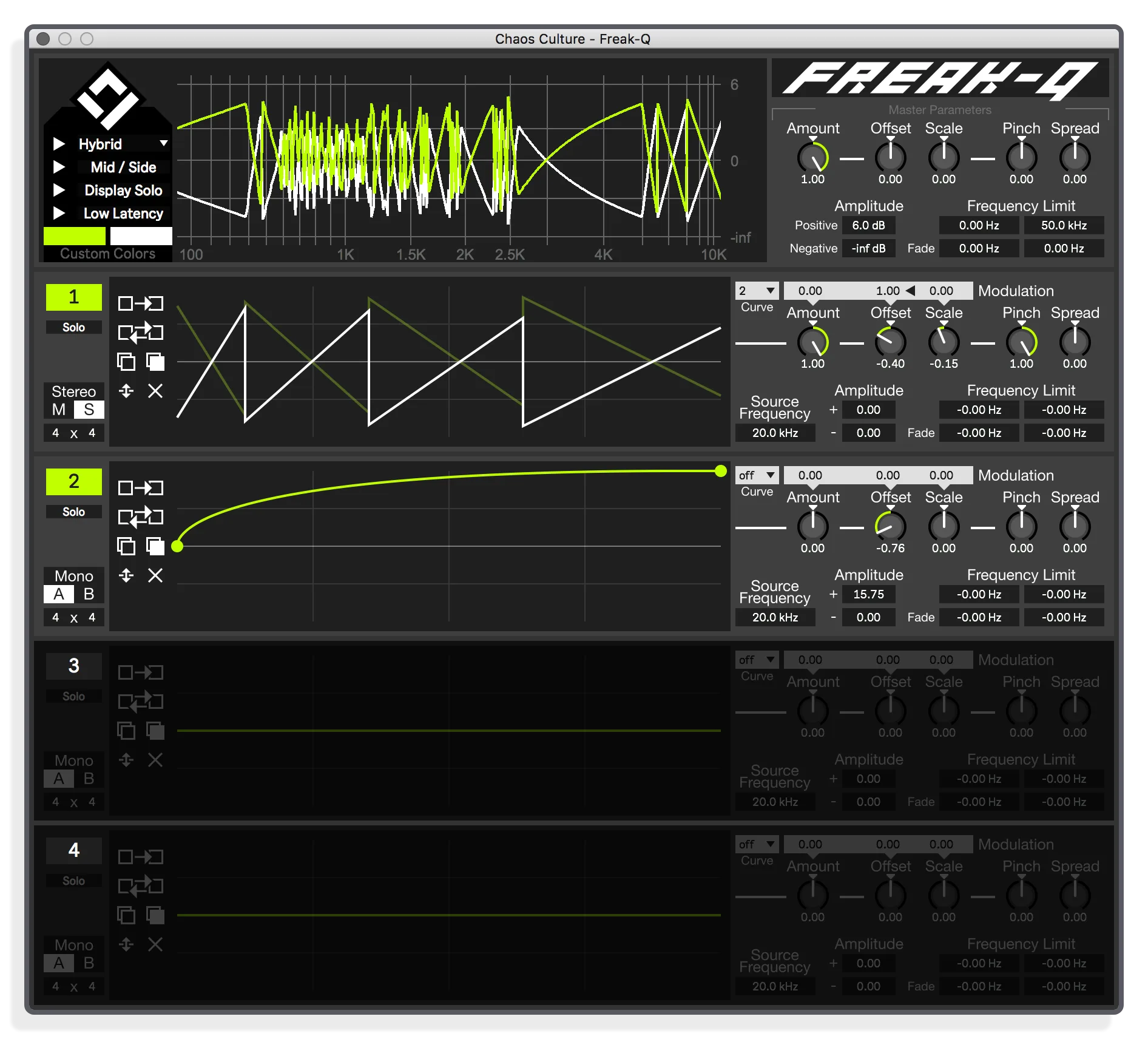
Task: Click band 3 copy-to-next arrow icon
Action: (x=140, y=672)
